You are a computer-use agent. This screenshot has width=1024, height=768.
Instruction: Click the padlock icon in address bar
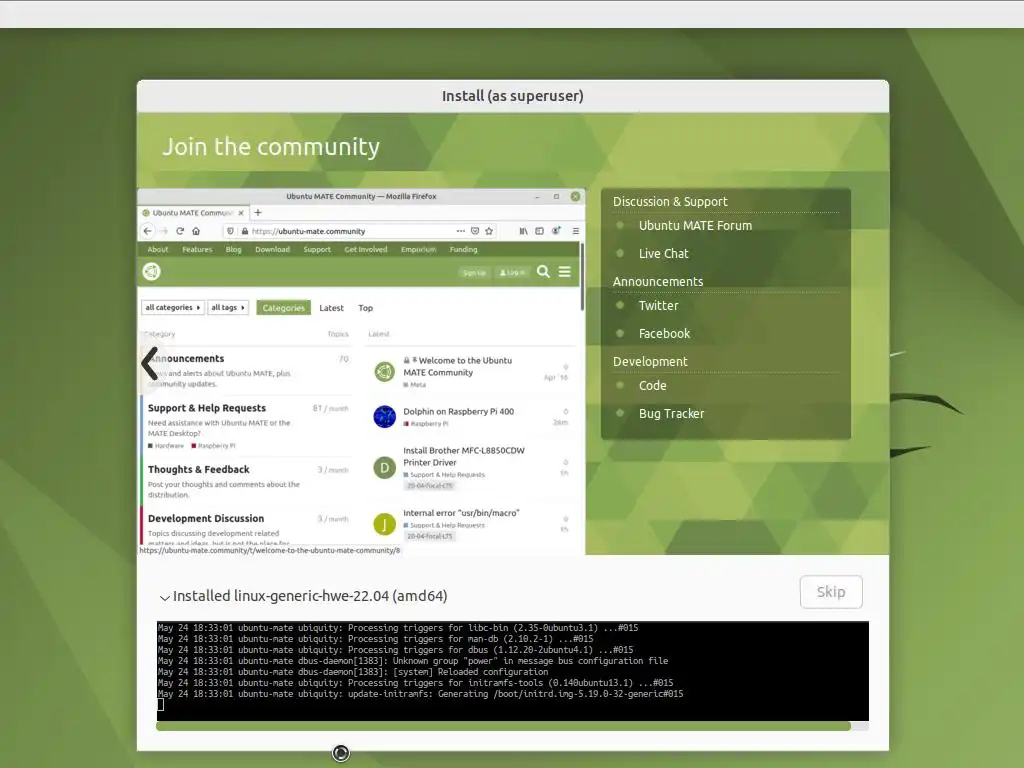point(245,231)
